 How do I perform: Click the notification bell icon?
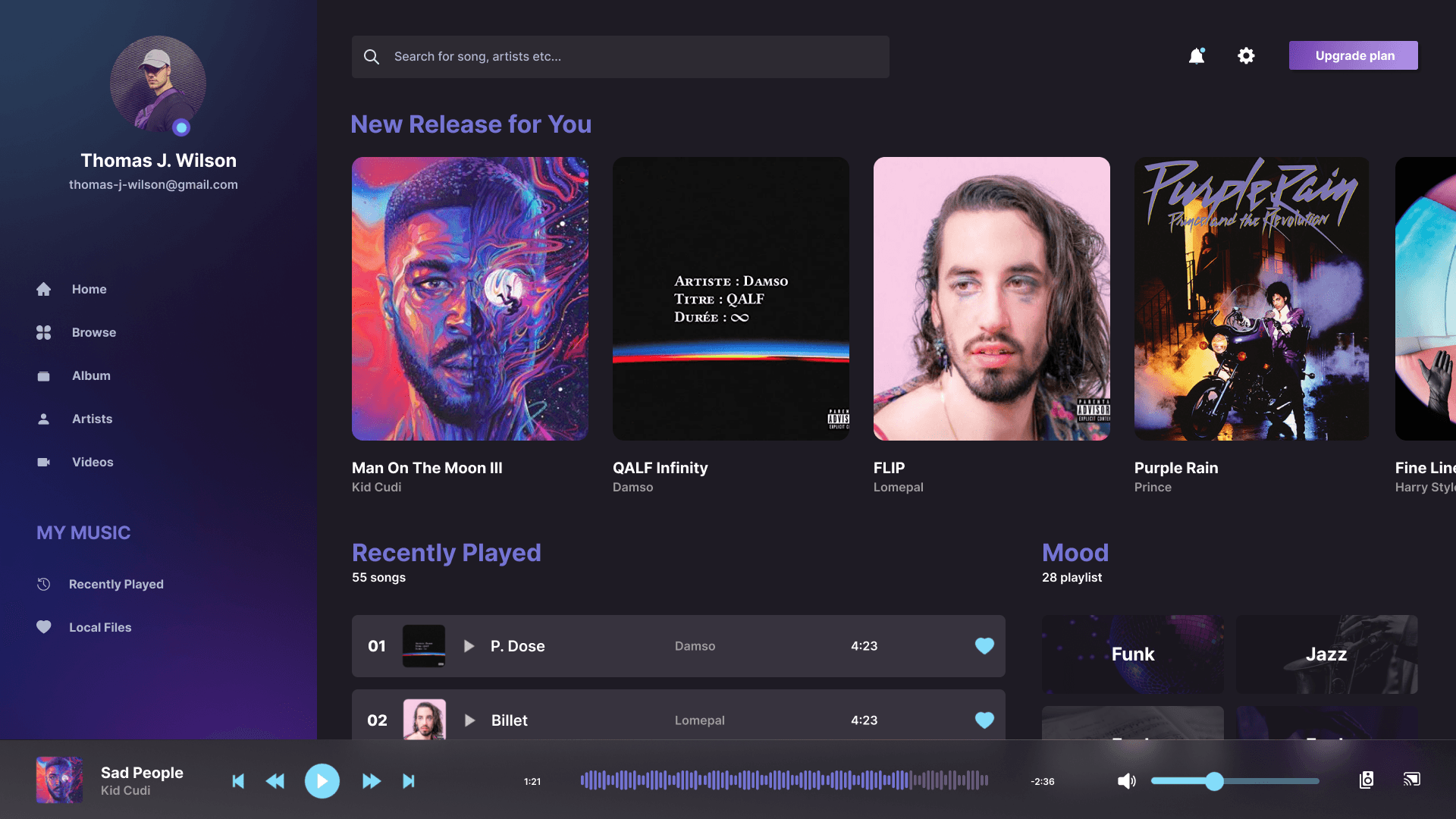tap(1196, 56)
